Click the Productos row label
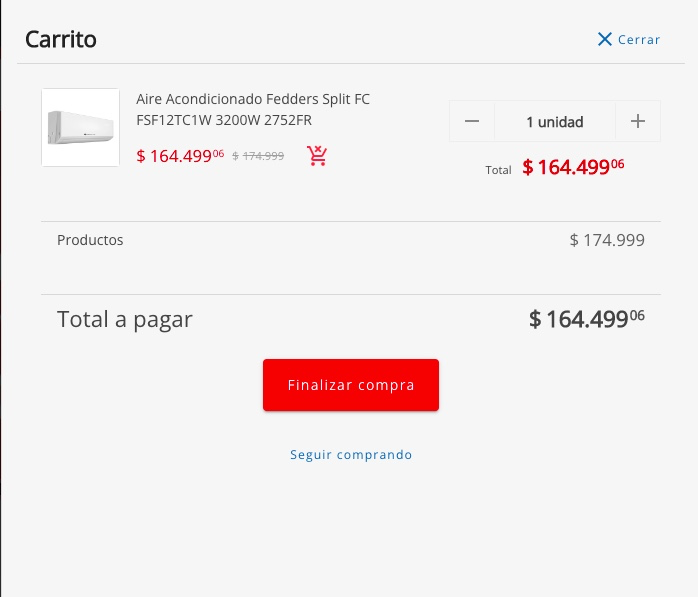This screenshot has width=698, height=597. (90, 240)
